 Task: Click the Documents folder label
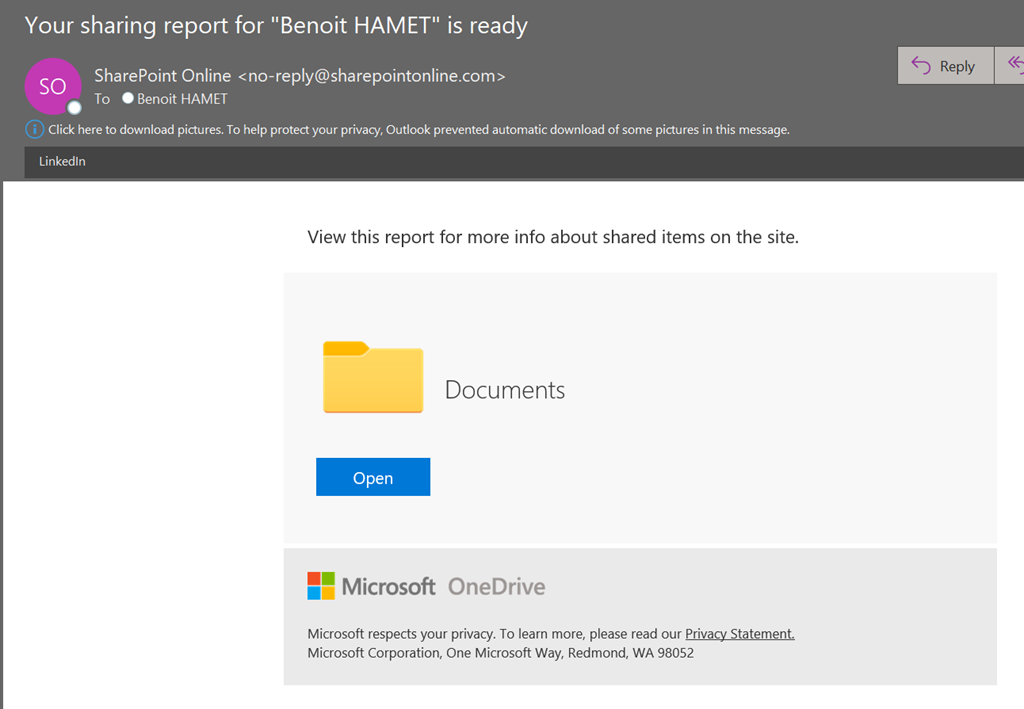click(505, 390)
